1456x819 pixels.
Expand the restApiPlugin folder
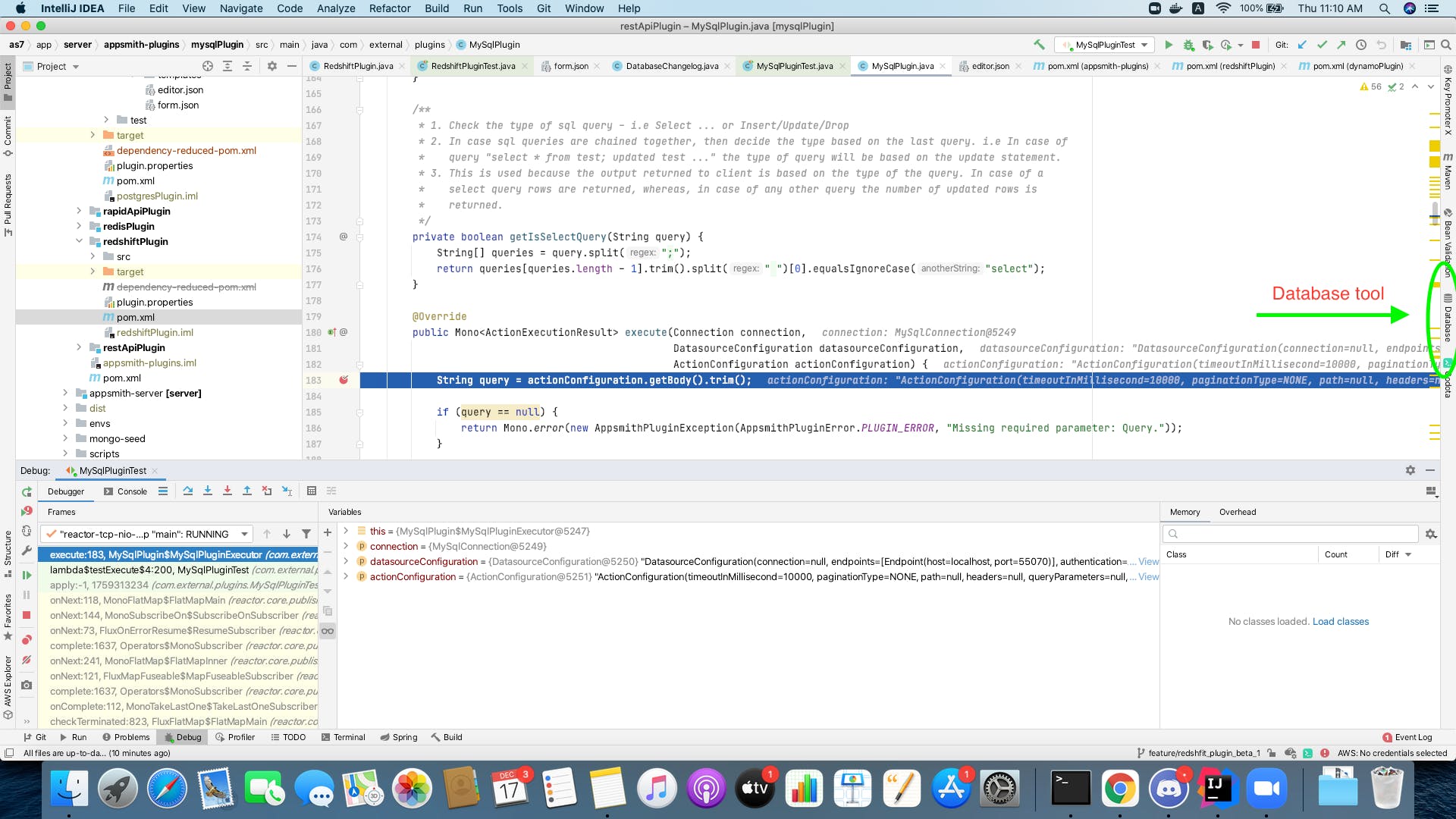[79, 347]
